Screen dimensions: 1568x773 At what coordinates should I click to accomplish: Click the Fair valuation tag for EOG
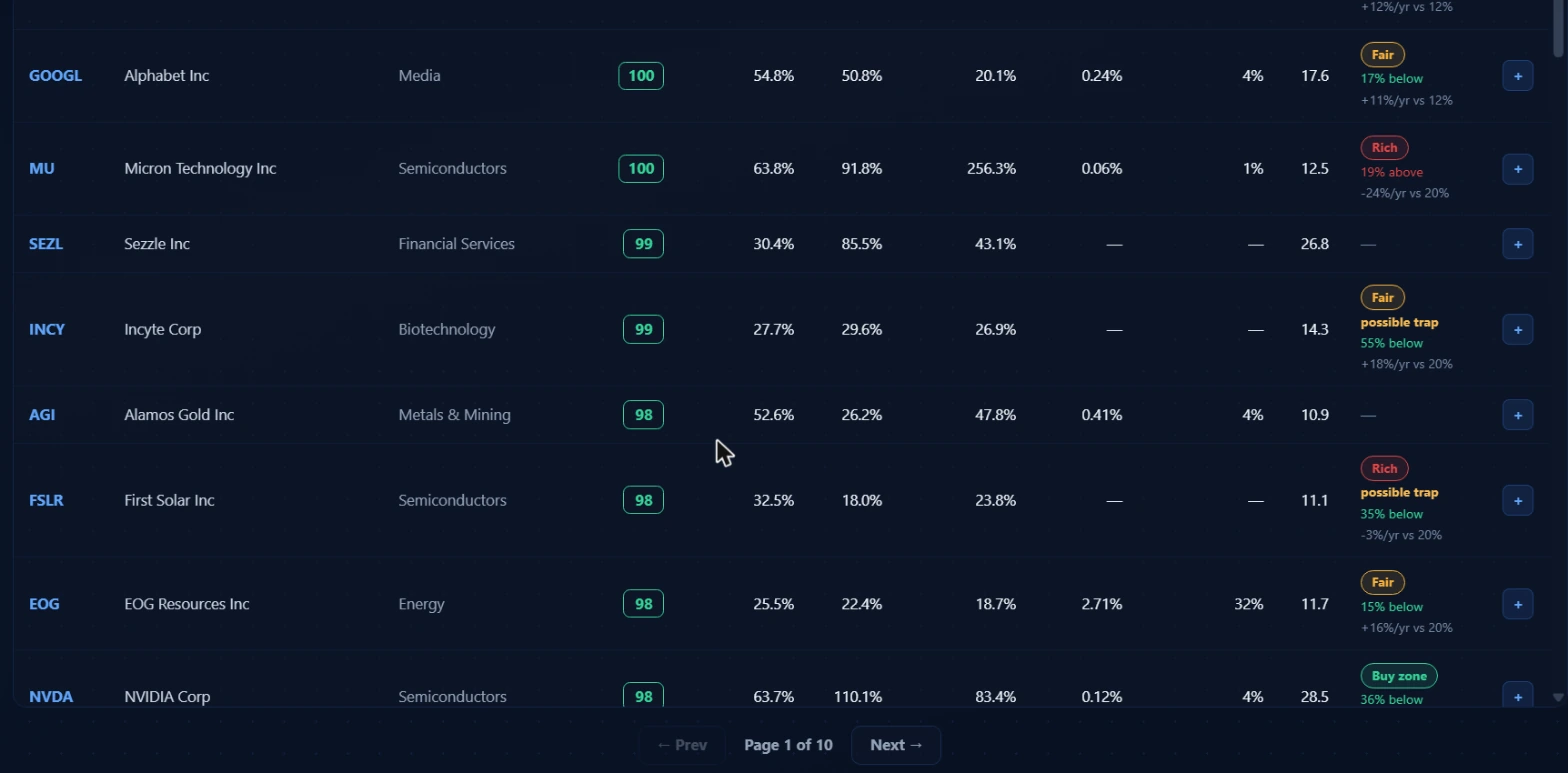click(x=1382, y=583)
